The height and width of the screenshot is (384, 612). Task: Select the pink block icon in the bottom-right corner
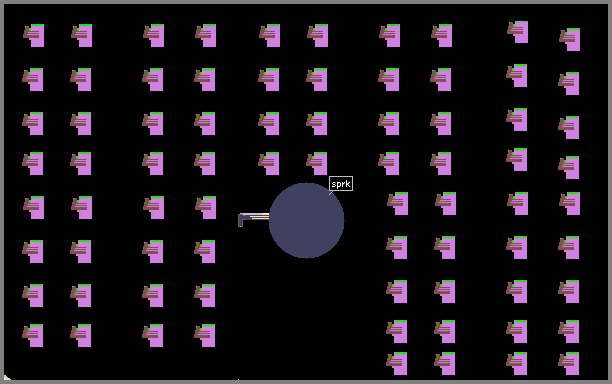569,363
